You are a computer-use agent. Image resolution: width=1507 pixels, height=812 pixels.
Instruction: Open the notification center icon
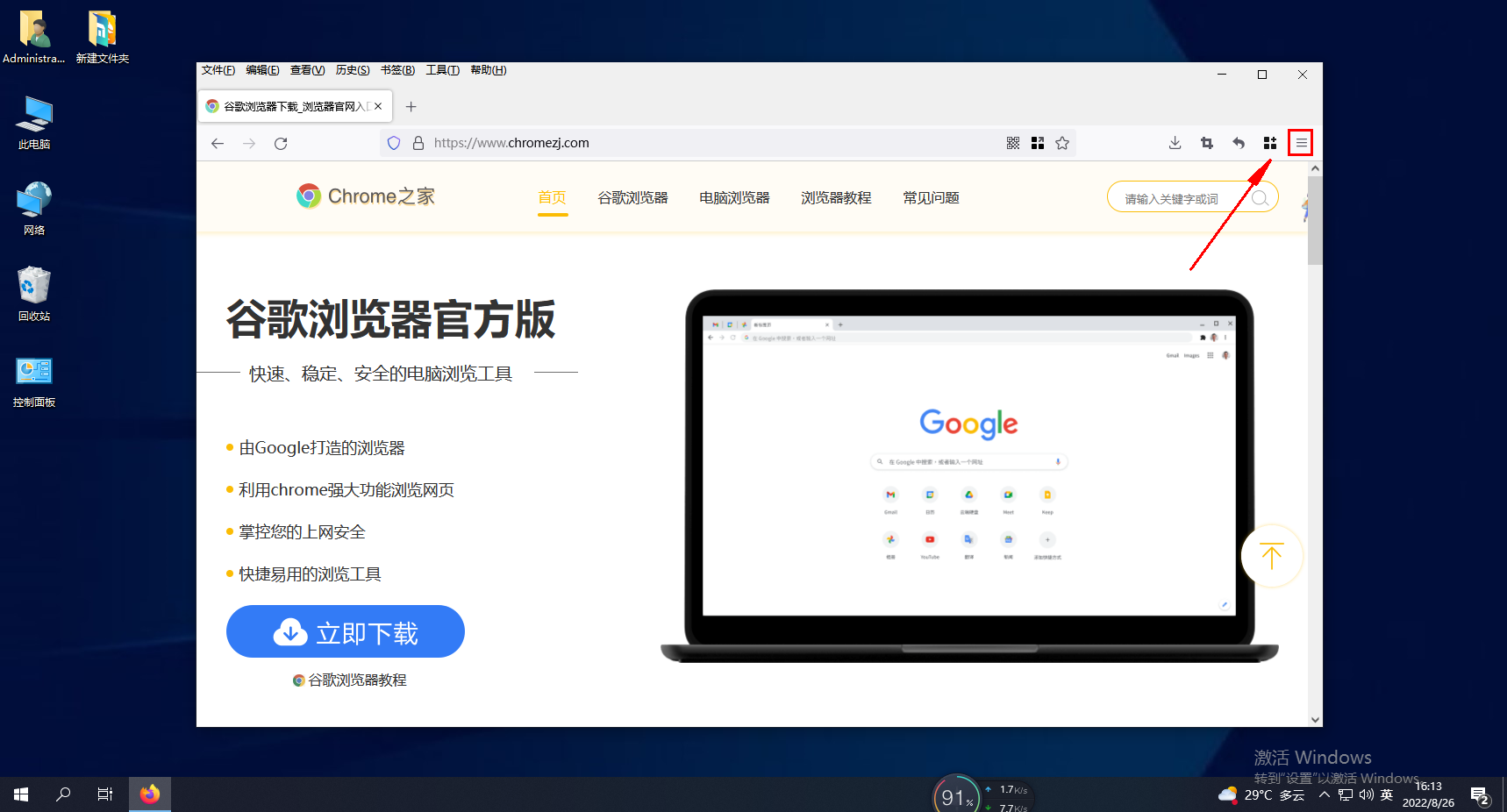pos(1480,796)
